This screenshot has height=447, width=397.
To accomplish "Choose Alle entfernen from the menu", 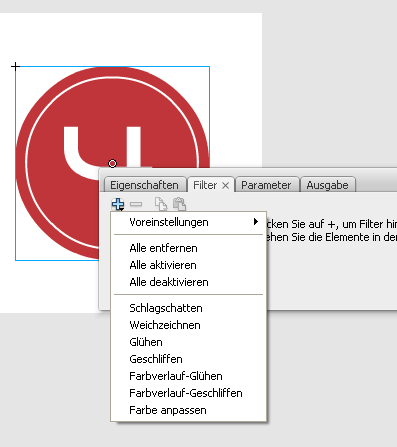I will (x=189, y=248).
